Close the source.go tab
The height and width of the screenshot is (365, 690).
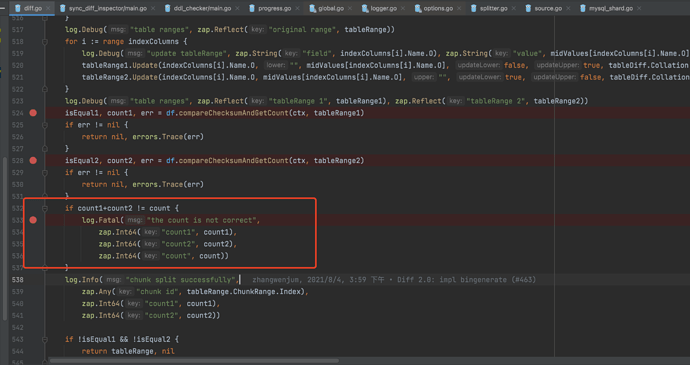(x=568, y=8)
